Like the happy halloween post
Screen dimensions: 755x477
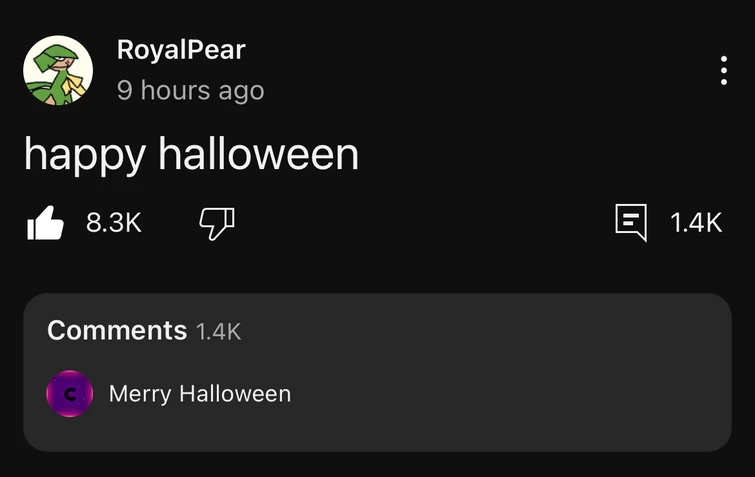[44, 223]
